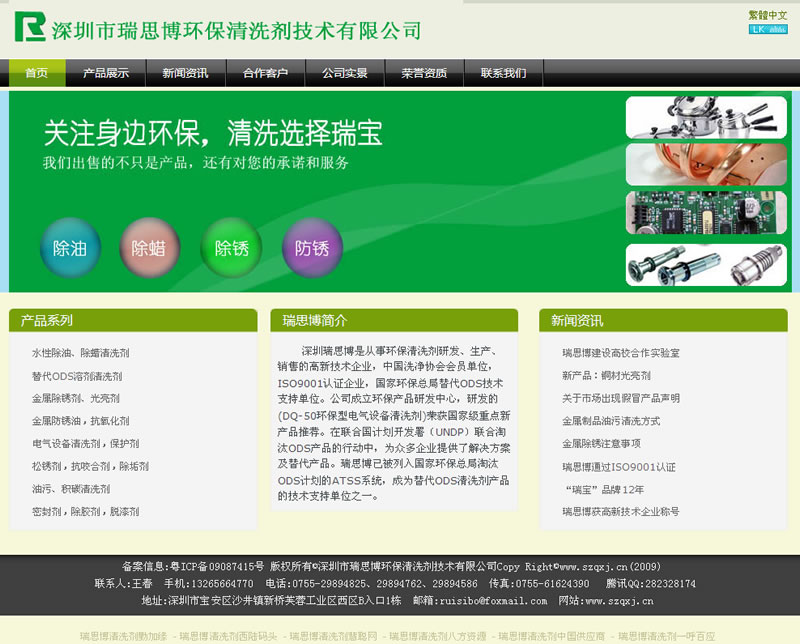Open footer link 瑞思博清洗剂勤加缘
The image size is (800, 644).
[123, 636]
